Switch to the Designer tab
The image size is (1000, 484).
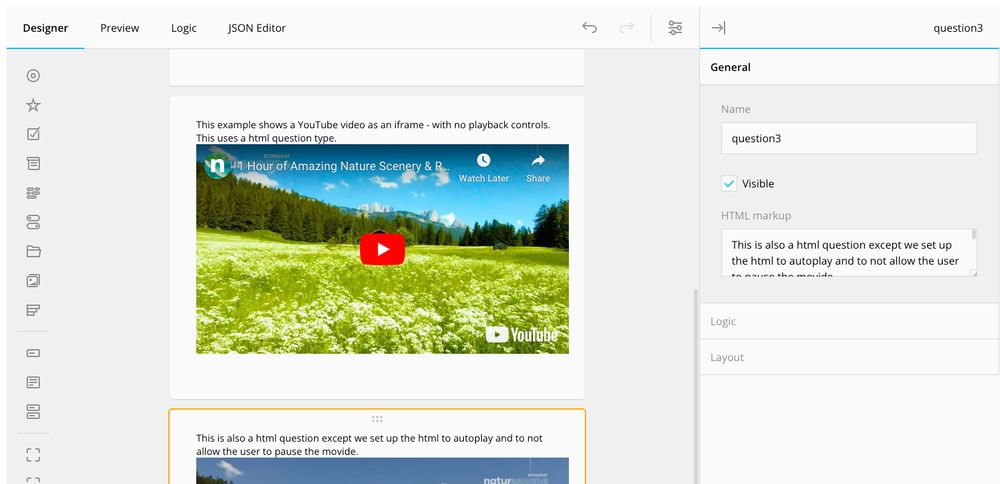[x=45, y=28]
